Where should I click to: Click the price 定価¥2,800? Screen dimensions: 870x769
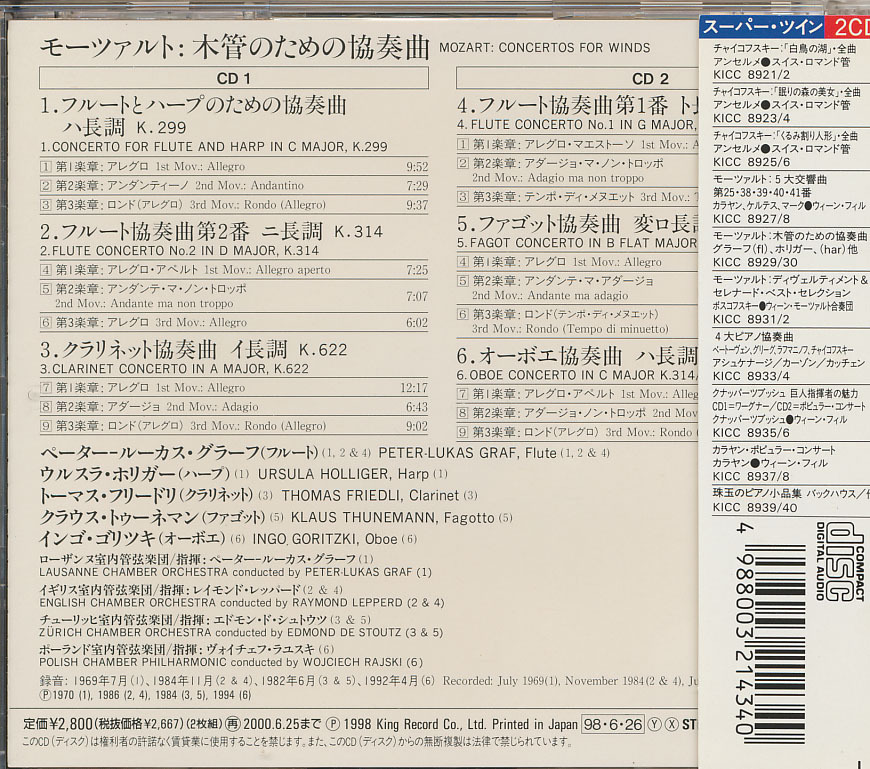click(58, 724)
